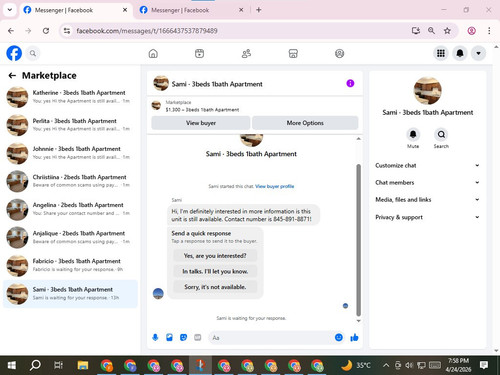
Task: Send a thumbs up like
Action: pyautogui.click(x=354, y=338)
